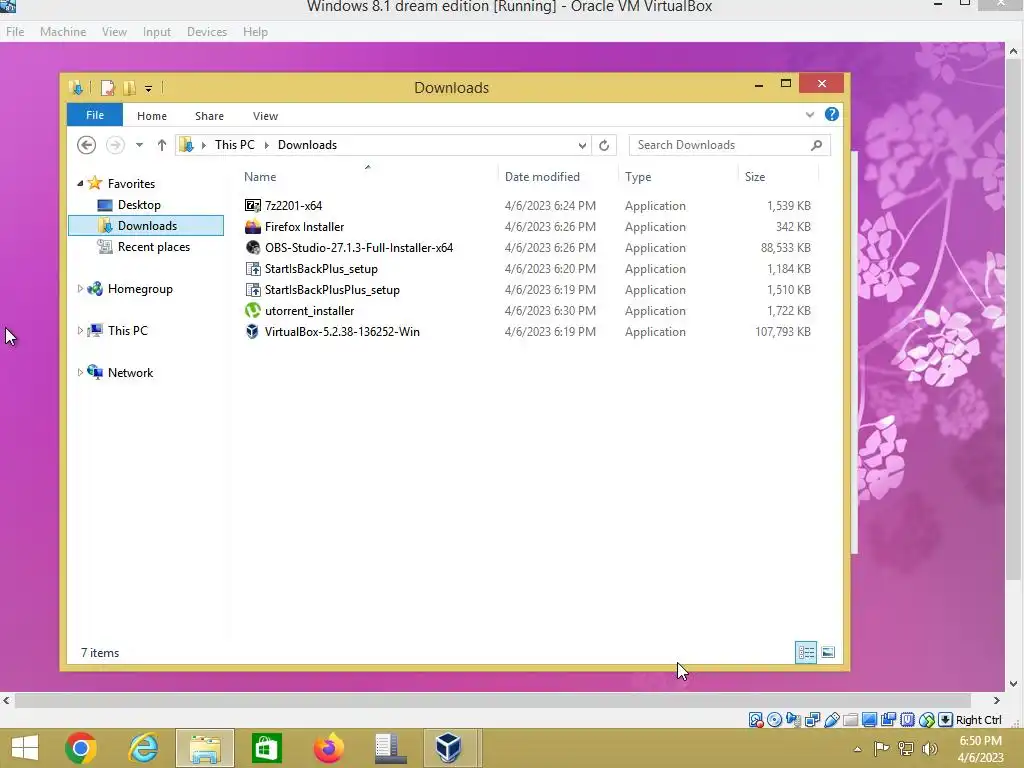Viewport: 1024px width, 768px height.
Task: Click the search magnifier icon
Action: [816, 145]
